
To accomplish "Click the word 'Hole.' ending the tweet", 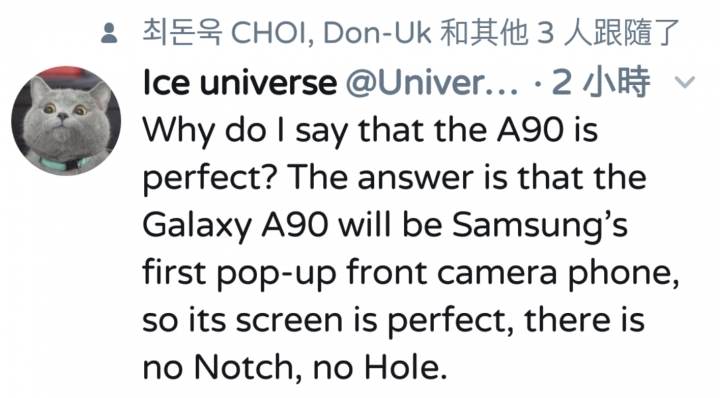I will tap(406, 368).
